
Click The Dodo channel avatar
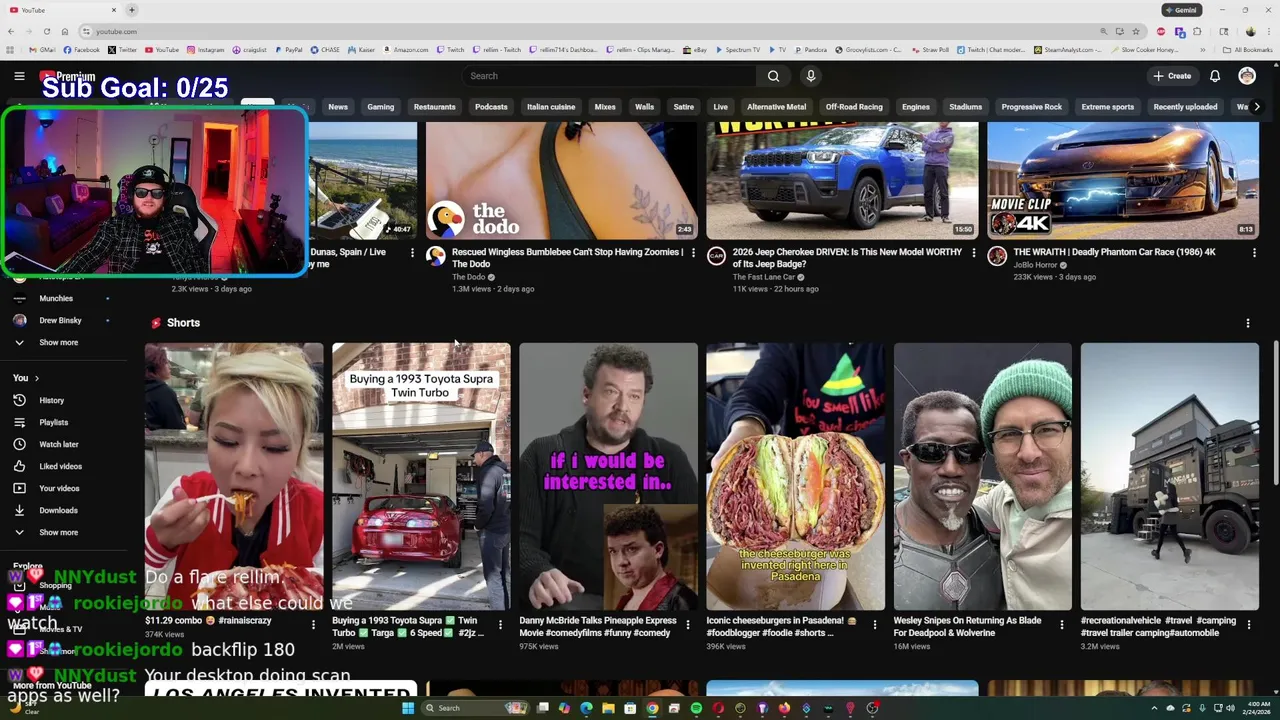pyautogui.click(x=436, y=256)
